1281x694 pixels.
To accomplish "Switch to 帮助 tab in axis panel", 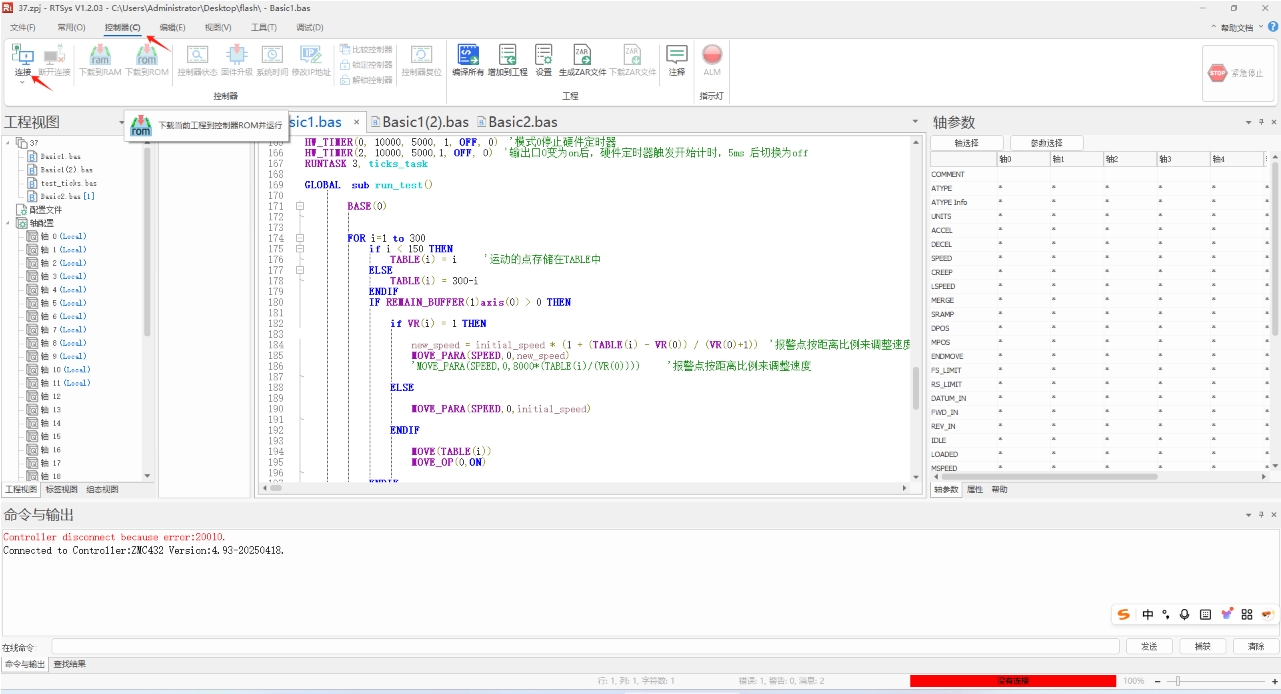I will coord(1000,490).
